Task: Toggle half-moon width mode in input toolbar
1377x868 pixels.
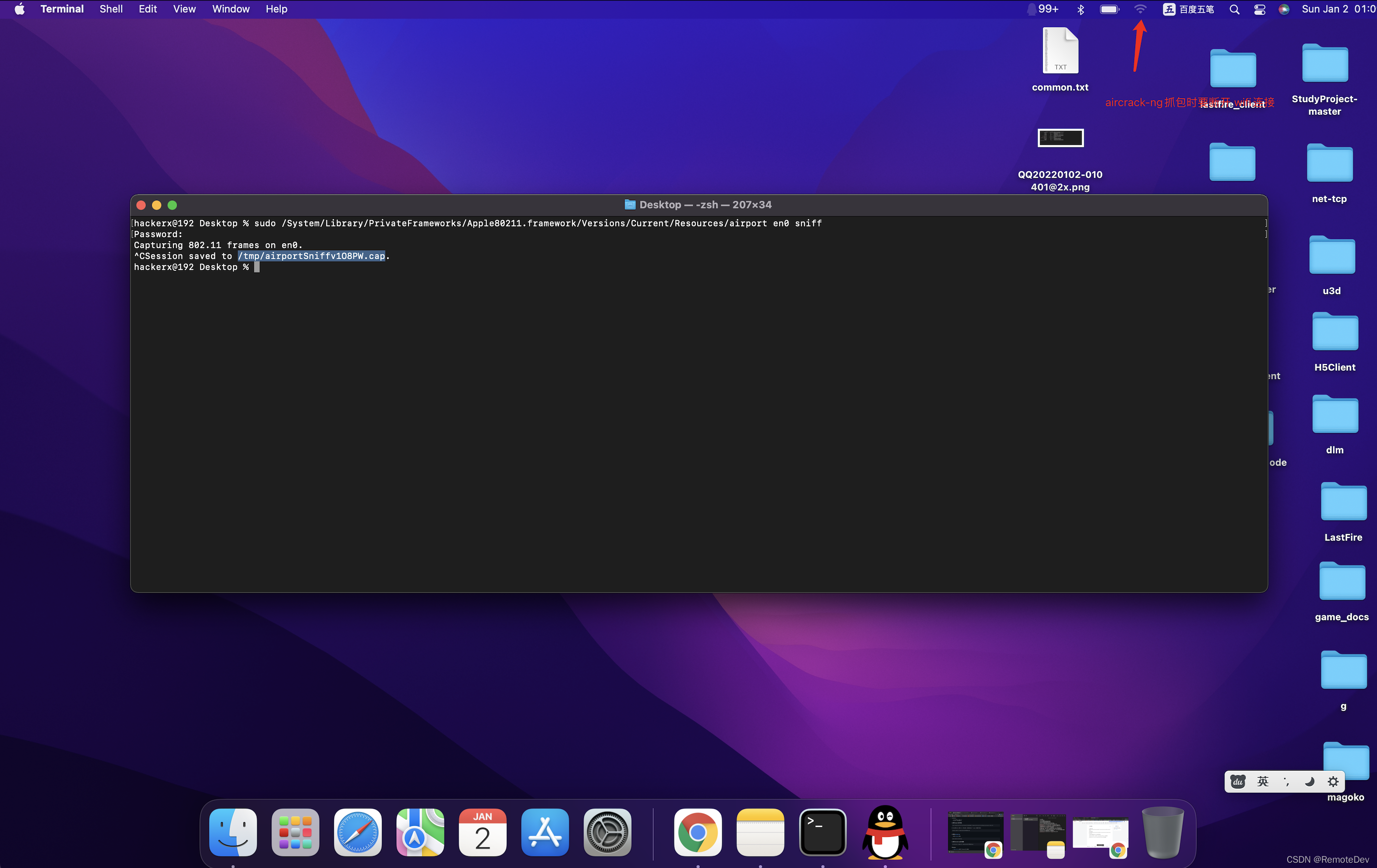Action: pos(1309,782)
